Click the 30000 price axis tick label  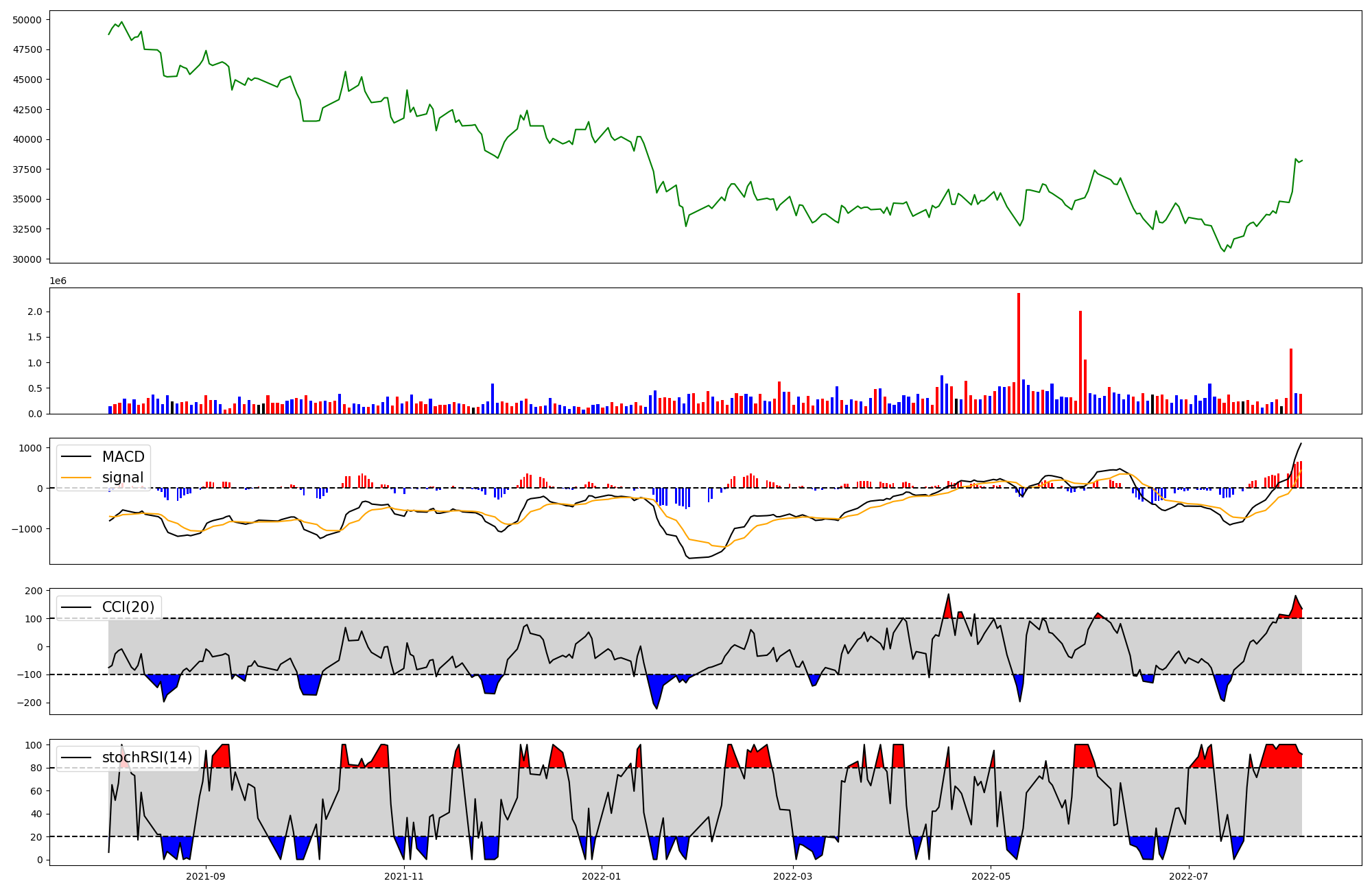pos(27,259)
